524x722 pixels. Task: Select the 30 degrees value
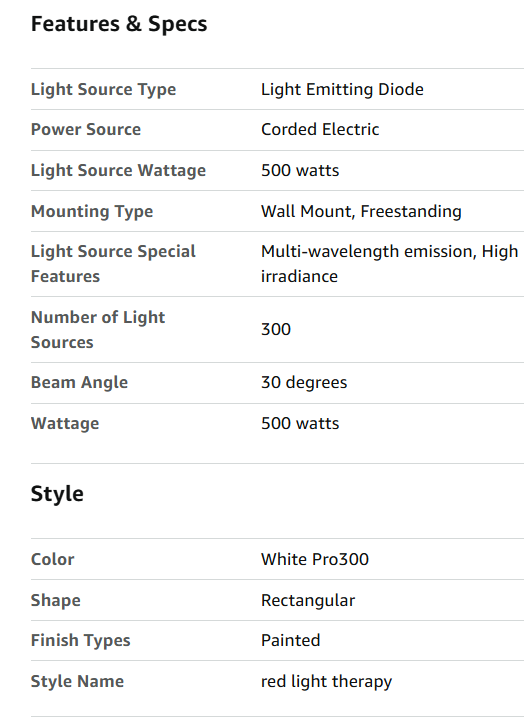[304, 383]
